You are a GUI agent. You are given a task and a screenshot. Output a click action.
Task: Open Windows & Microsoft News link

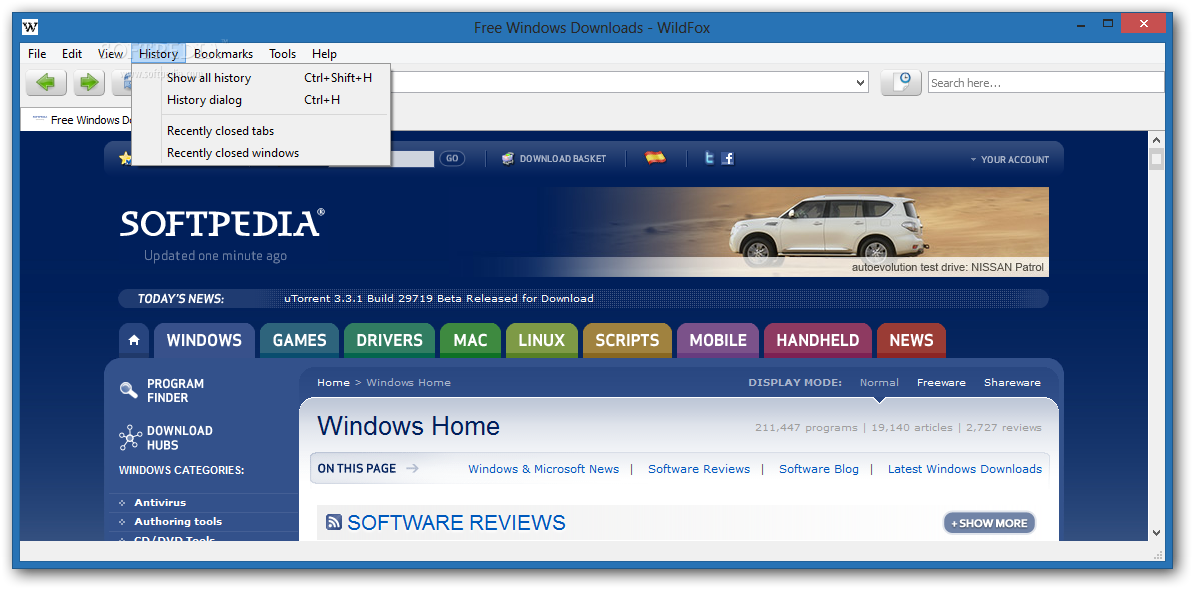(x=543, y=469)
